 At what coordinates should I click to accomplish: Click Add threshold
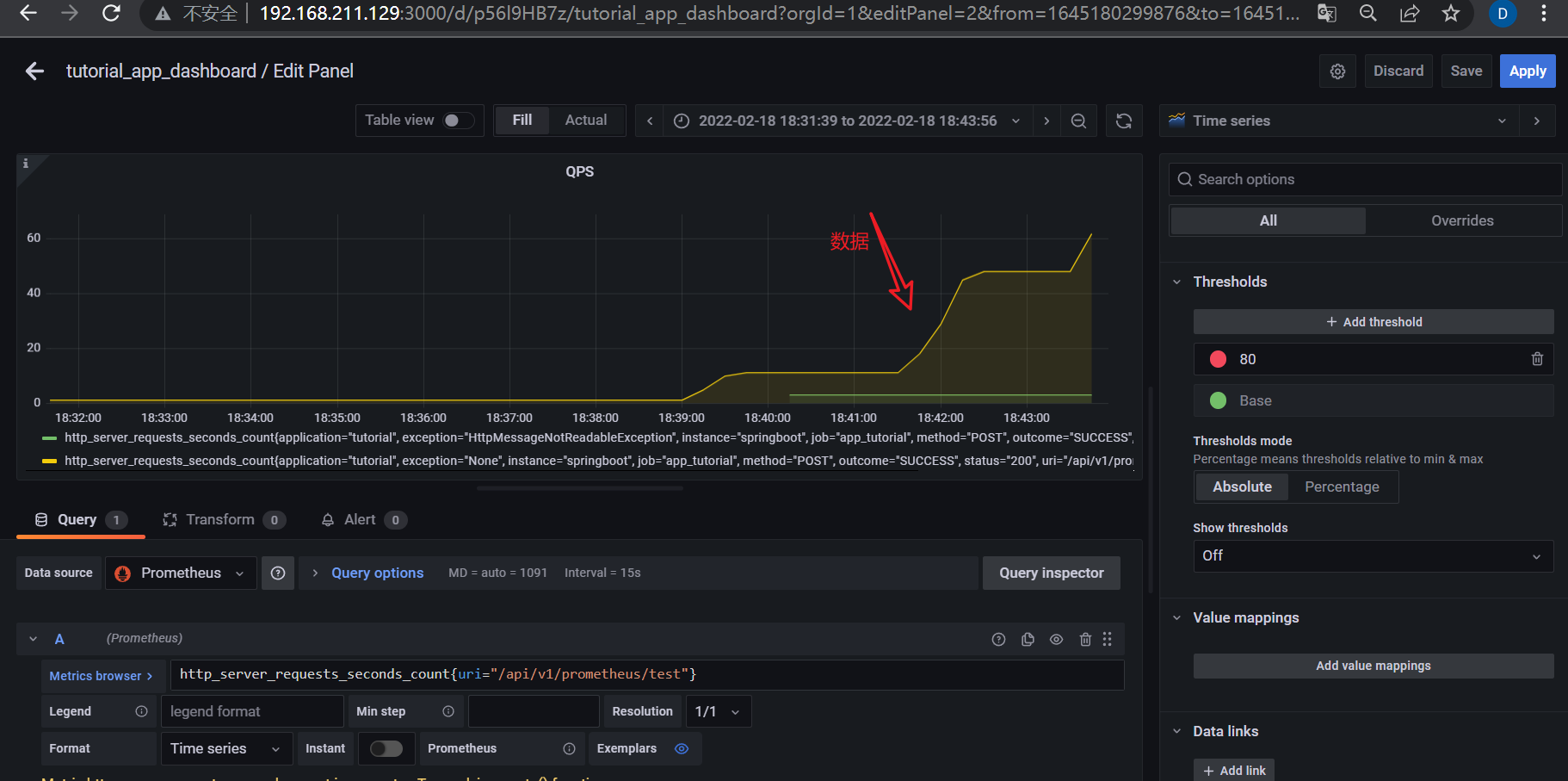1373,322
